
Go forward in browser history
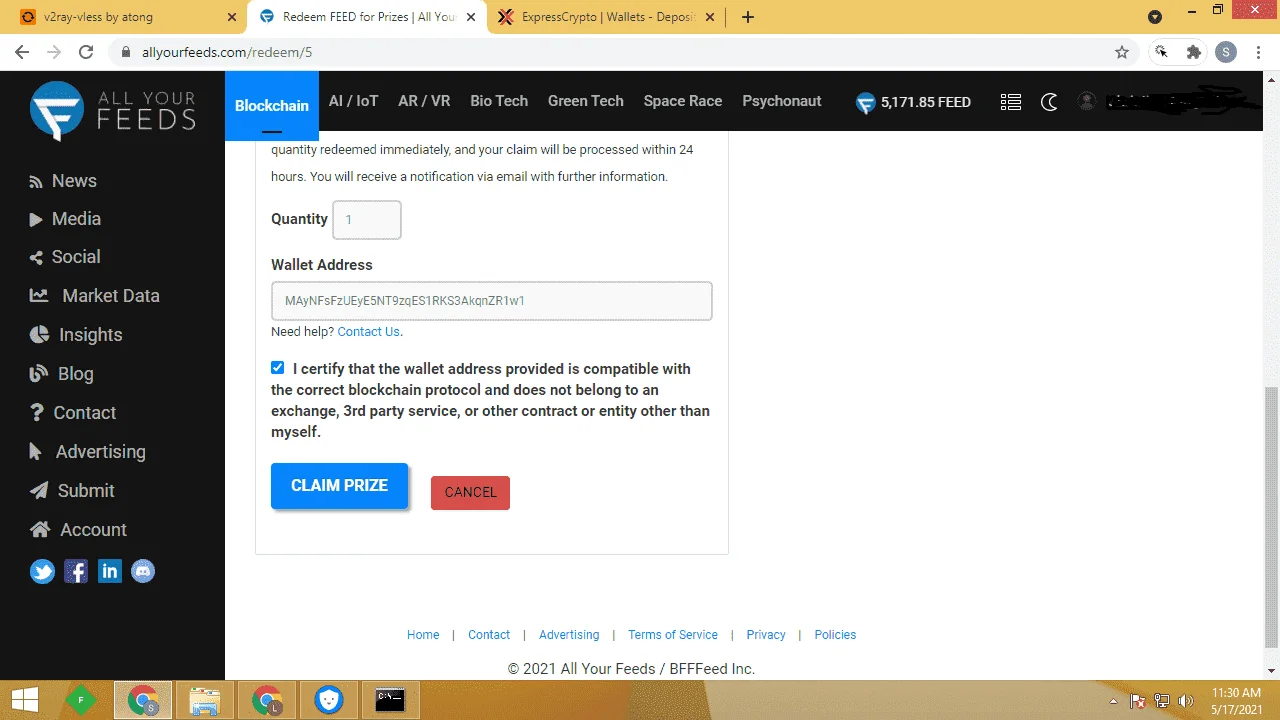tap(54, 52)
